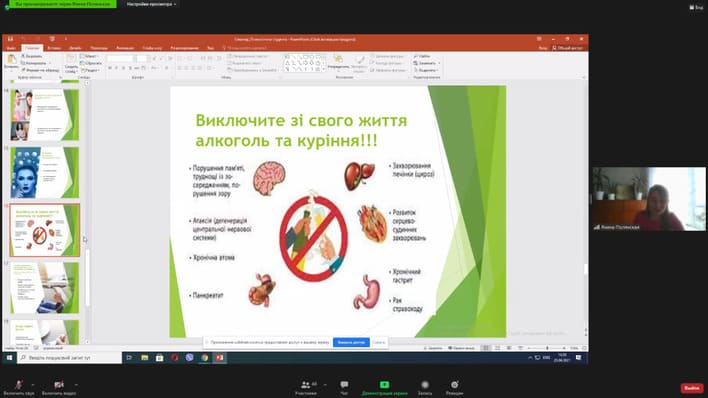Click the PowerPoint icon in the Windows taskbar
The height and width of the screenshot is (398, 708).
(219, 357)
